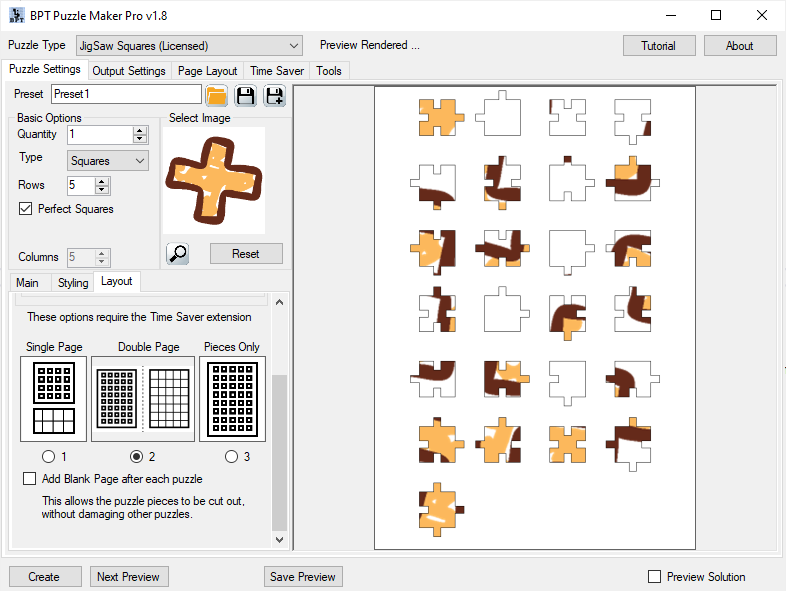The height and width of the screenshot is (591, 786).
Task: Select the Pieces Only layout icon
Action: click(232, 398)
